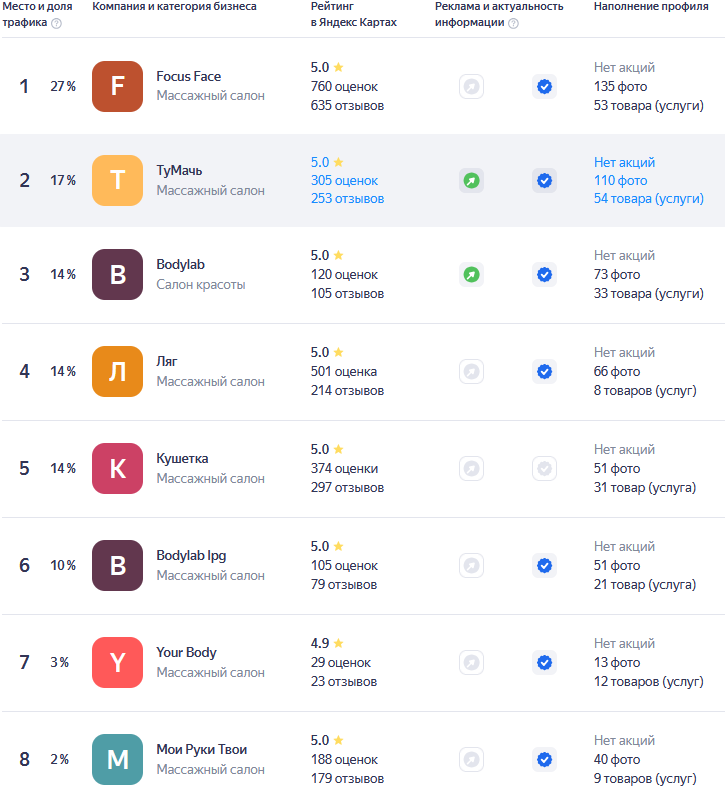725x809 pixels.
Task: Click the help icon next to 'информации' header
Action: (513, 23)
